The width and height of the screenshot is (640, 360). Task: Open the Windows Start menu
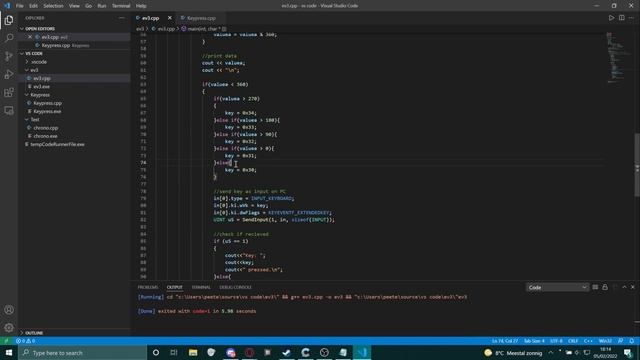coord(9,353)
